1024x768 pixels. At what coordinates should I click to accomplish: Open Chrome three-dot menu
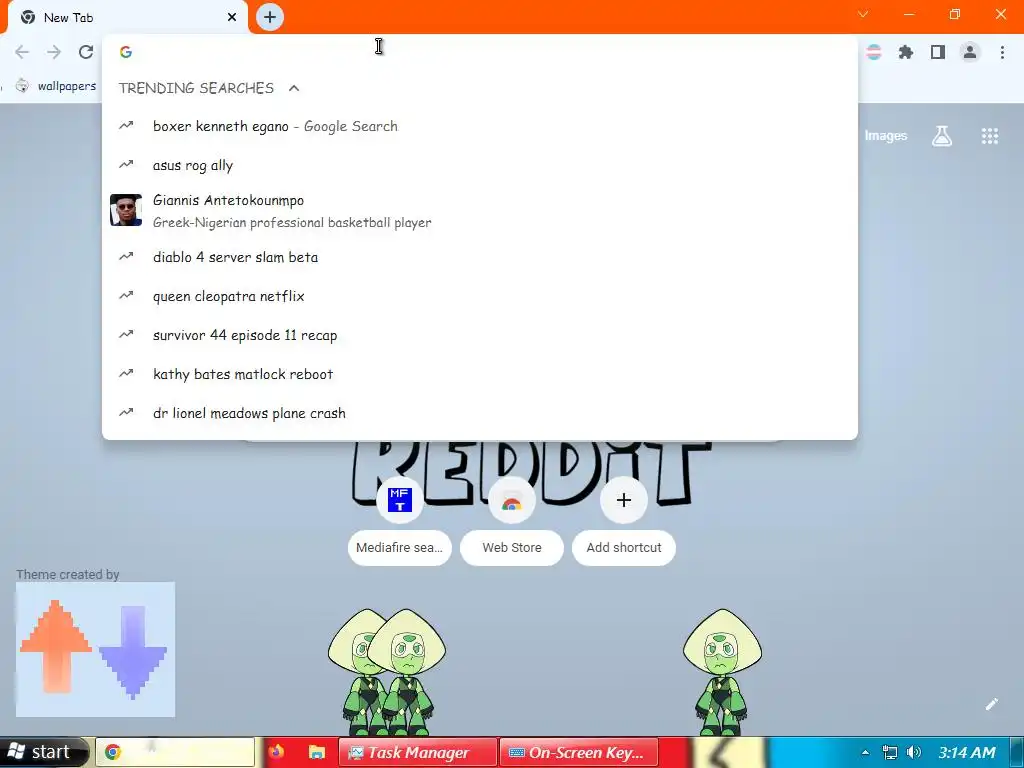pyautogui.click(x=1002, y=52)
